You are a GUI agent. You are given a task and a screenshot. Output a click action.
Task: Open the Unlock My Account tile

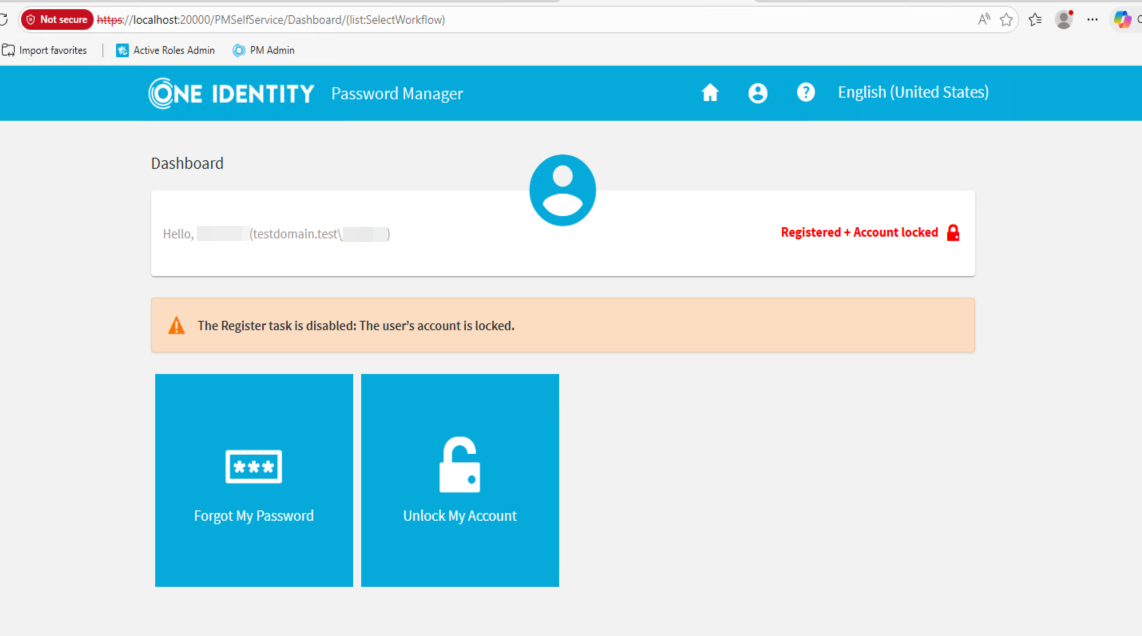click(460, 480)
